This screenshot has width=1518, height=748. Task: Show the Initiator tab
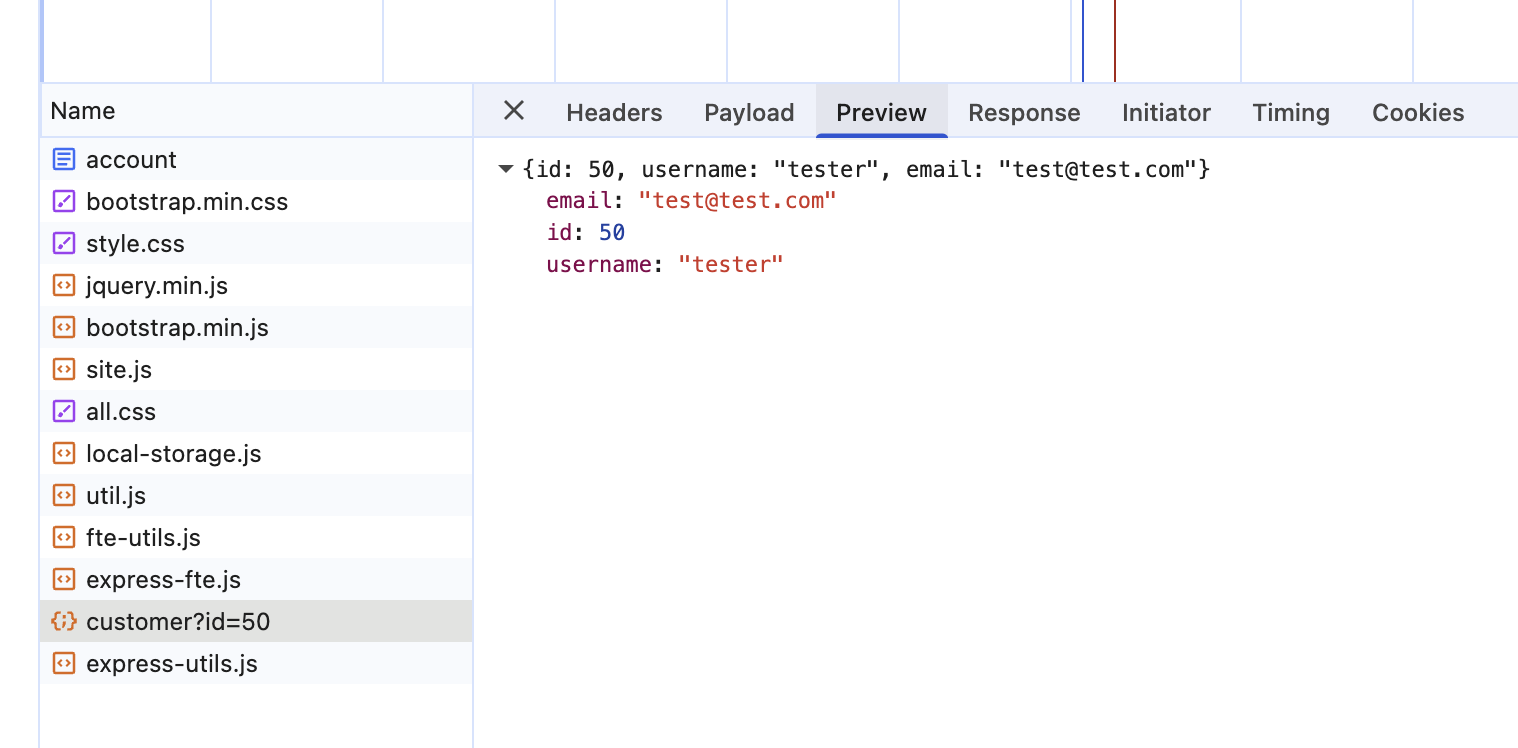[1166, 112]
